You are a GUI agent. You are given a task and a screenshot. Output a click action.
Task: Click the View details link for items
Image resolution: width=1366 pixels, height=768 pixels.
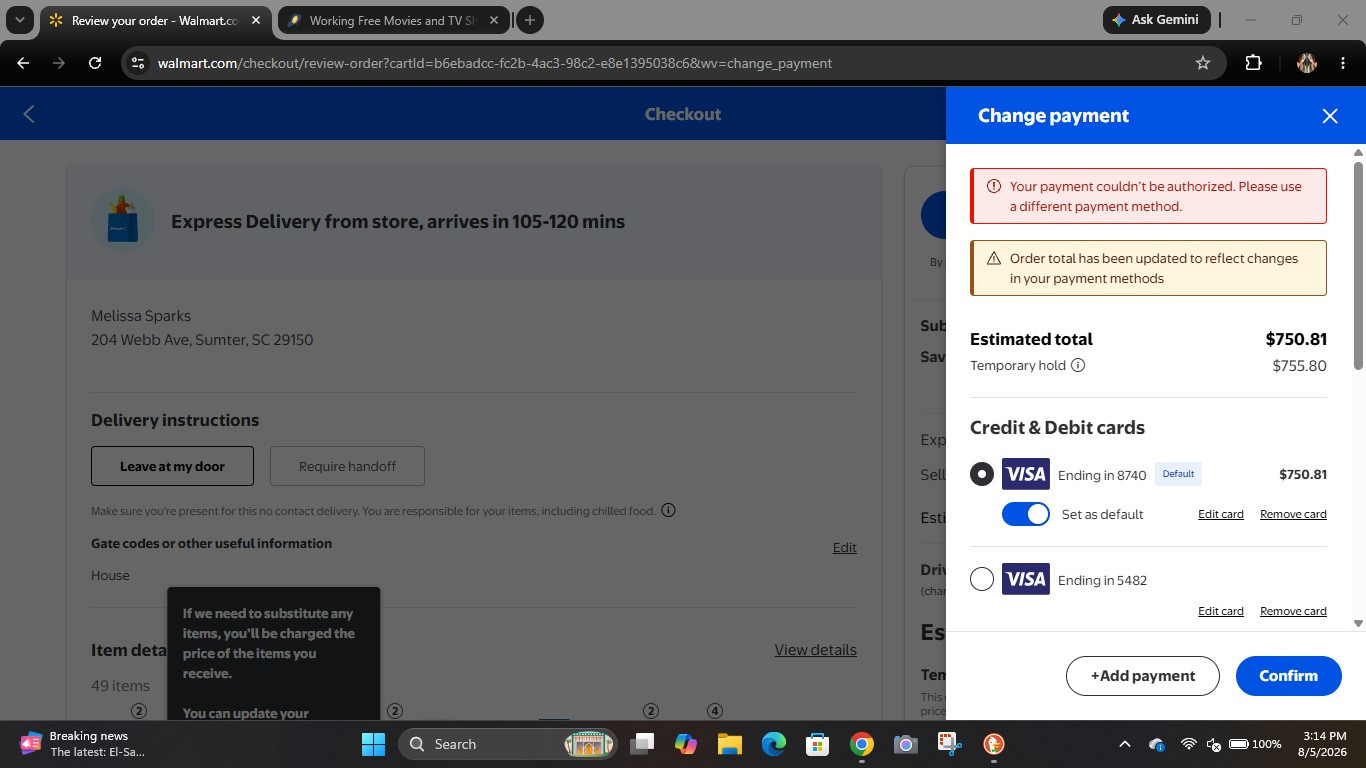pos(816,650)
